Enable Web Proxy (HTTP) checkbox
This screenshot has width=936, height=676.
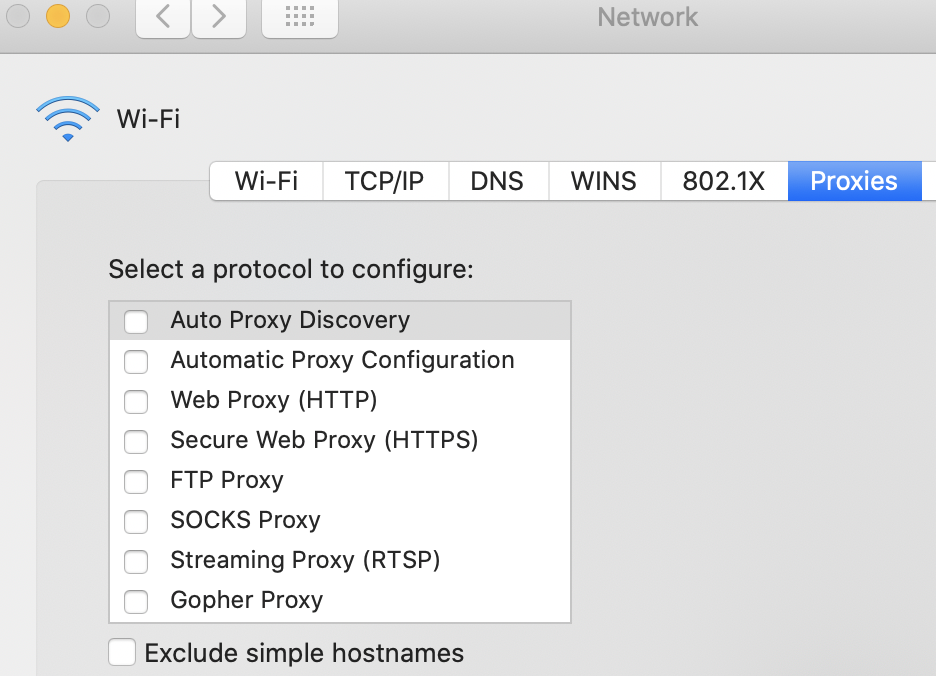click(135, 401)
